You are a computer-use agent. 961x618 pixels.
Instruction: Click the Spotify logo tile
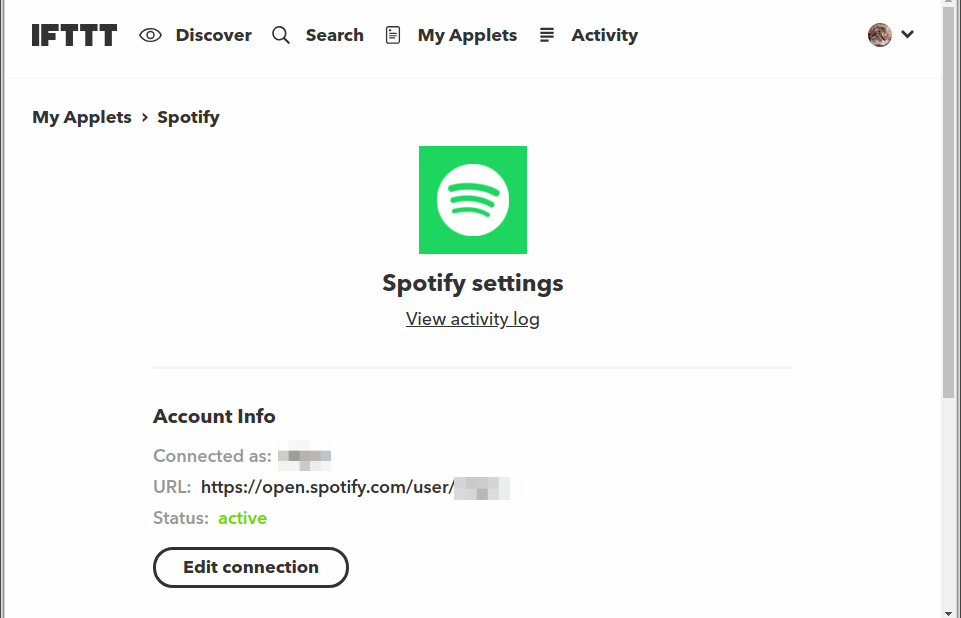click(x=473, y=200)
